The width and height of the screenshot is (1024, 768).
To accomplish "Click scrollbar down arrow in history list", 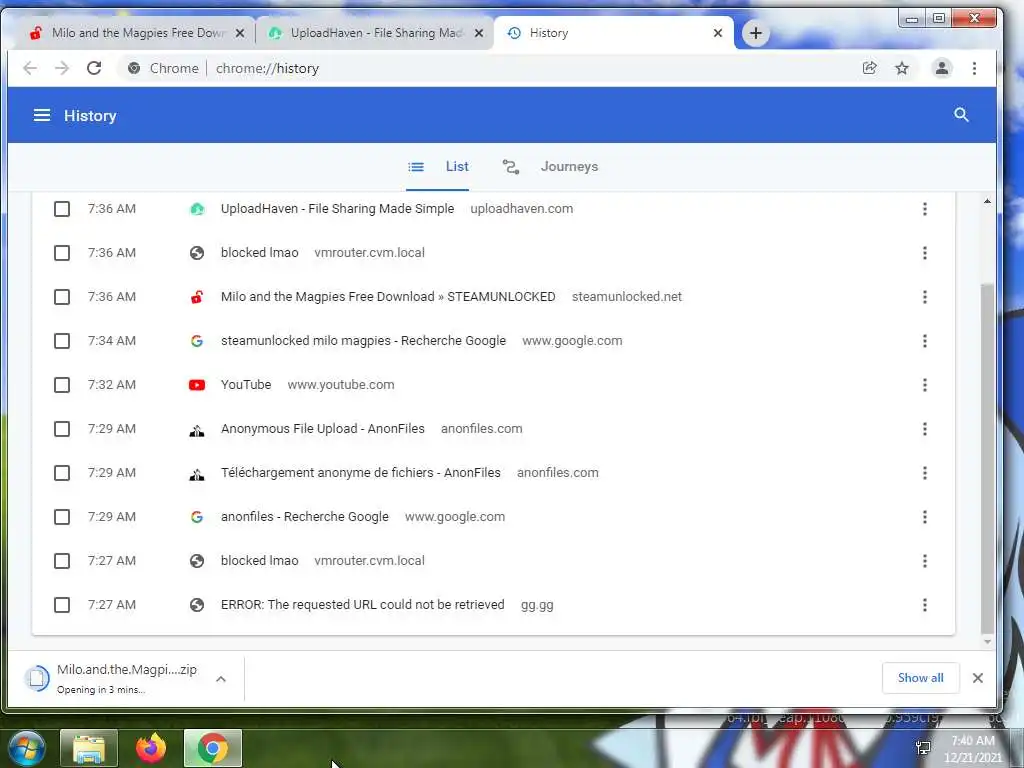I will point(987,642).
